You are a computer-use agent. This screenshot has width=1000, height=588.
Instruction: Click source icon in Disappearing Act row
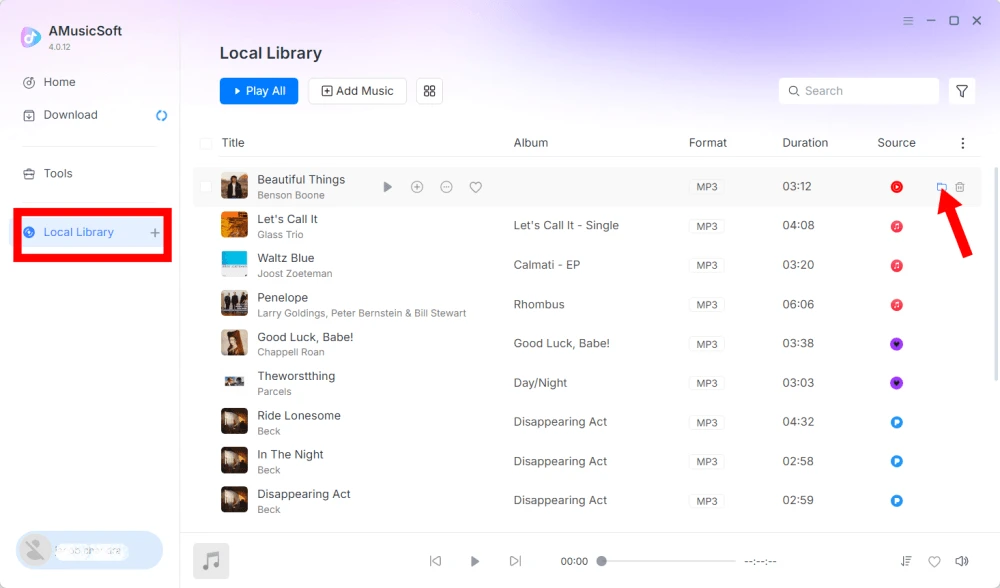click(x=897, y=501)
